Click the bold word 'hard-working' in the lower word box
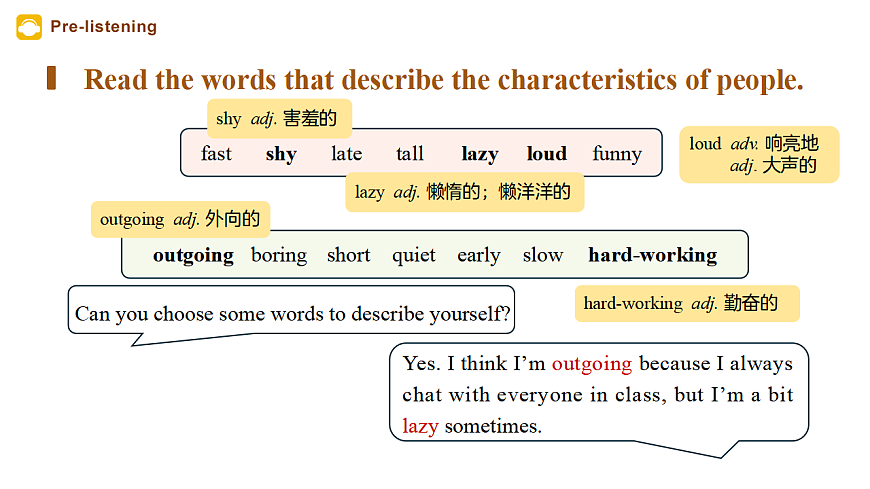Viewport: 870px width, 489px height. pos(652,255)
